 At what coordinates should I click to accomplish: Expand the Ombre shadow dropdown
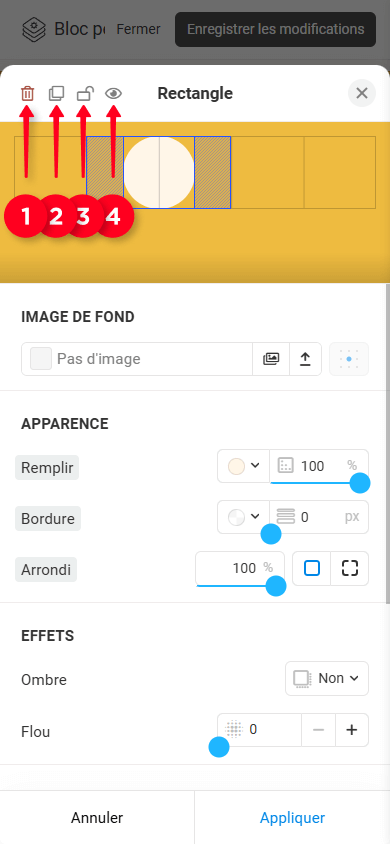(327, 678)
